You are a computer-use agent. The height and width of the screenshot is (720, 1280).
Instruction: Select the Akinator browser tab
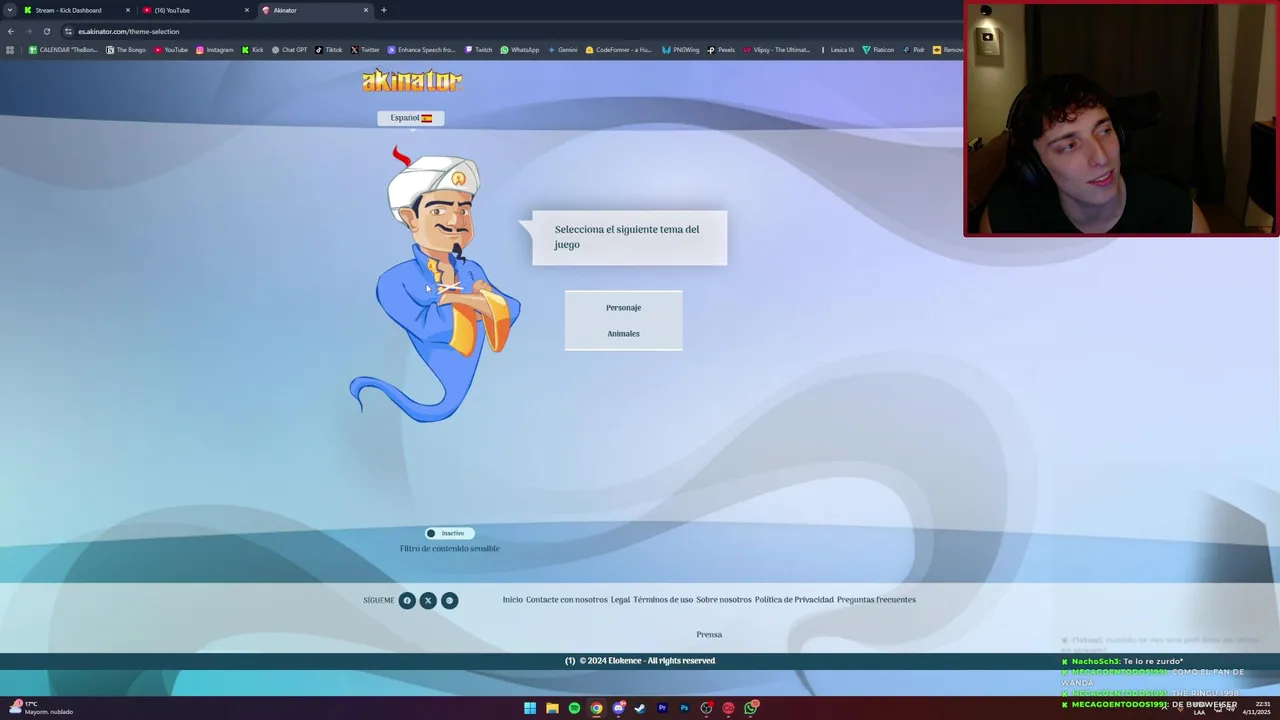(314, 10)
